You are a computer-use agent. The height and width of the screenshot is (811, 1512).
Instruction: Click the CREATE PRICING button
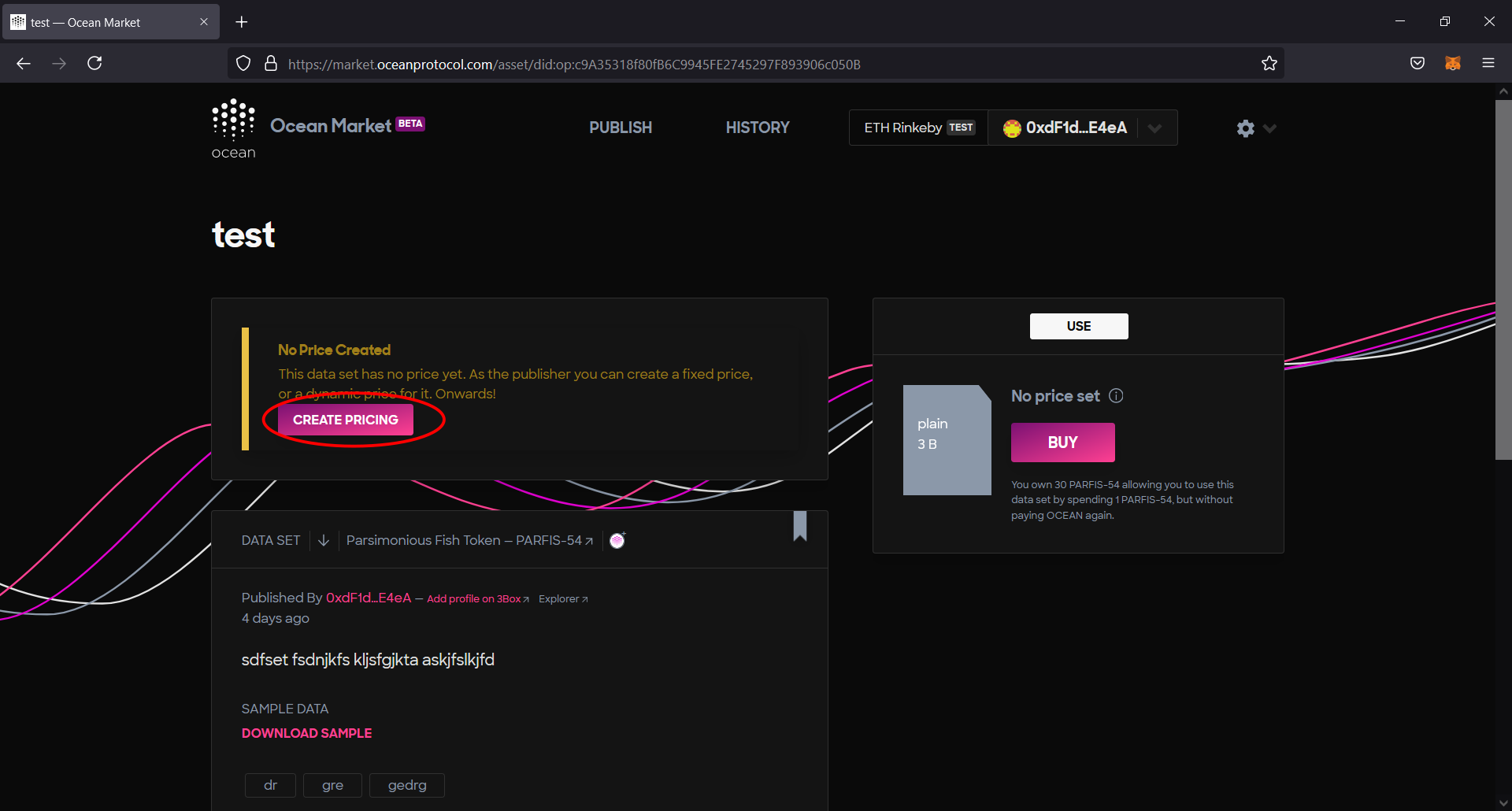click(346, 420)
